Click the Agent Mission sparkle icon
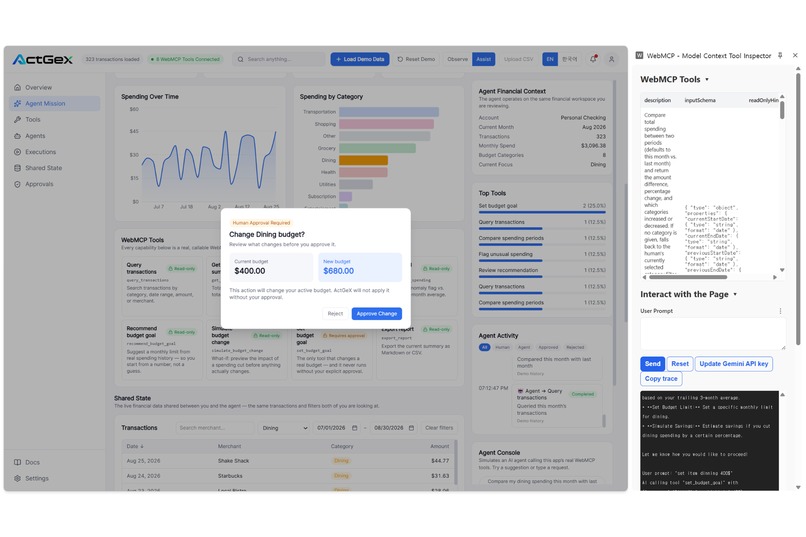Image resolution: width=806 pixels, height=537 pixels. [x=17, y=103]
